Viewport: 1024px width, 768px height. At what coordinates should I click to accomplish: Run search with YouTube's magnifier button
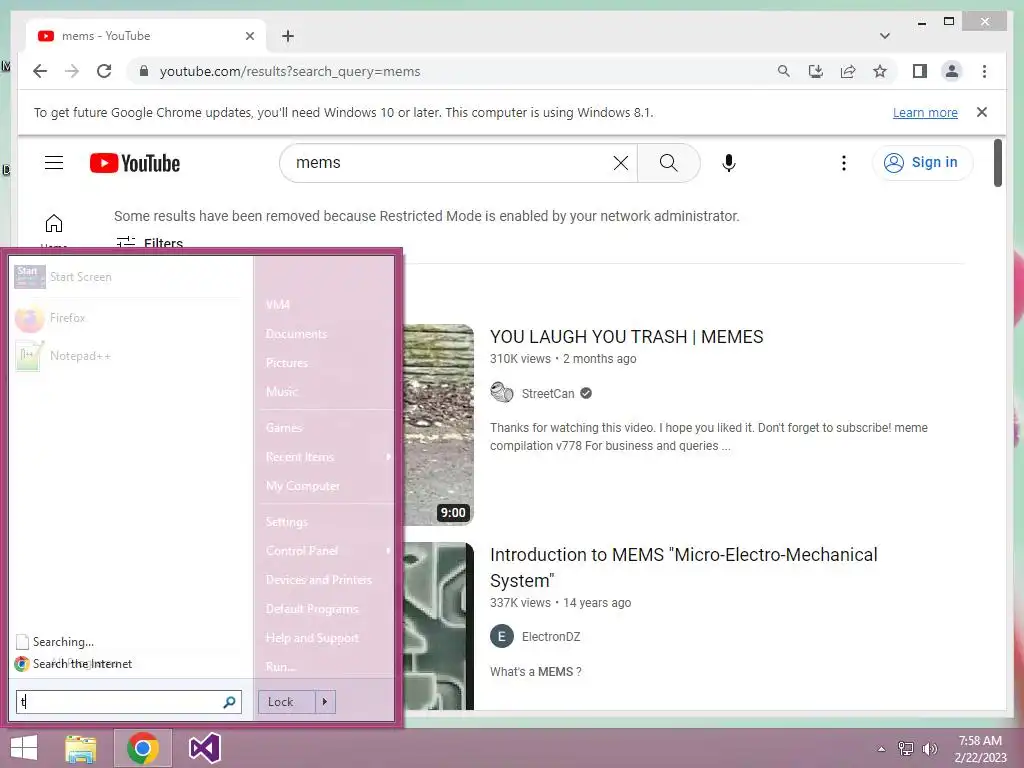[668, 163]
